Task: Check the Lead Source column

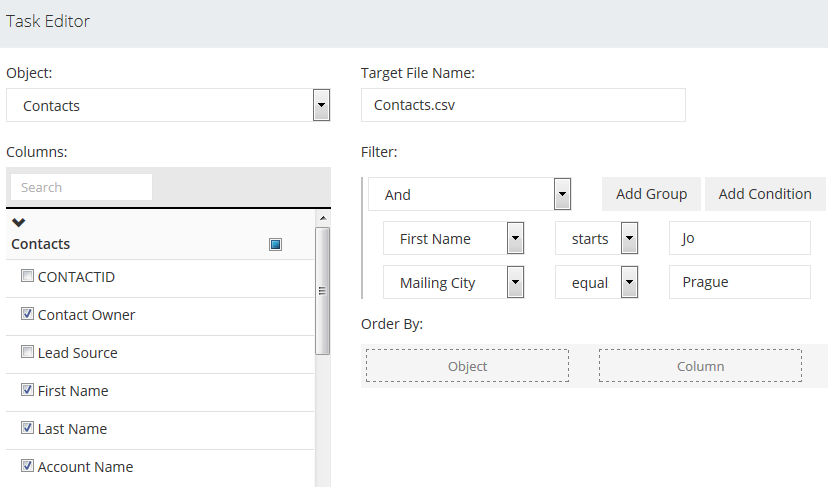Action: coord(27,353)
